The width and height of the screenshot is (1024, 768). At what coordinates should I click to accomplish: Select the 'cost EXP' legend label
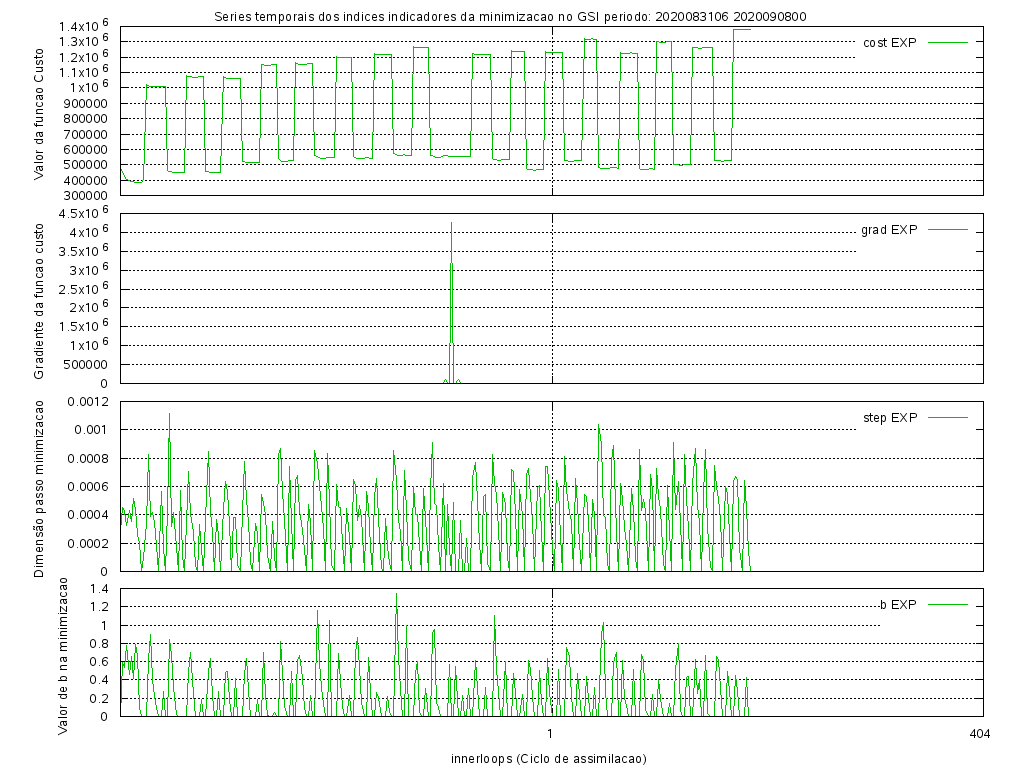click(889, 42)
